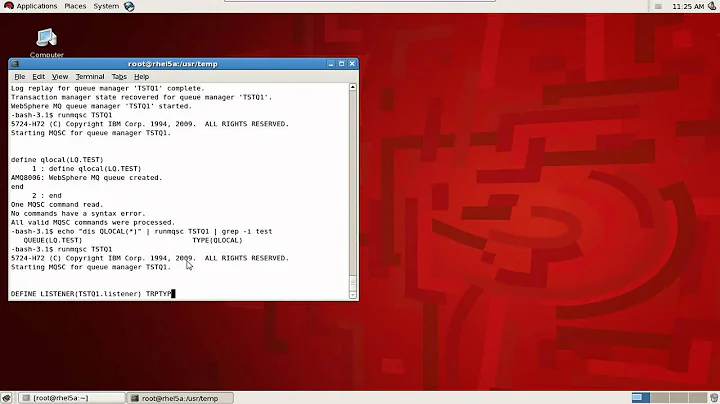Open the System menu
The height and width of the screenshot is (404, 720).
[x=106, y=6]
